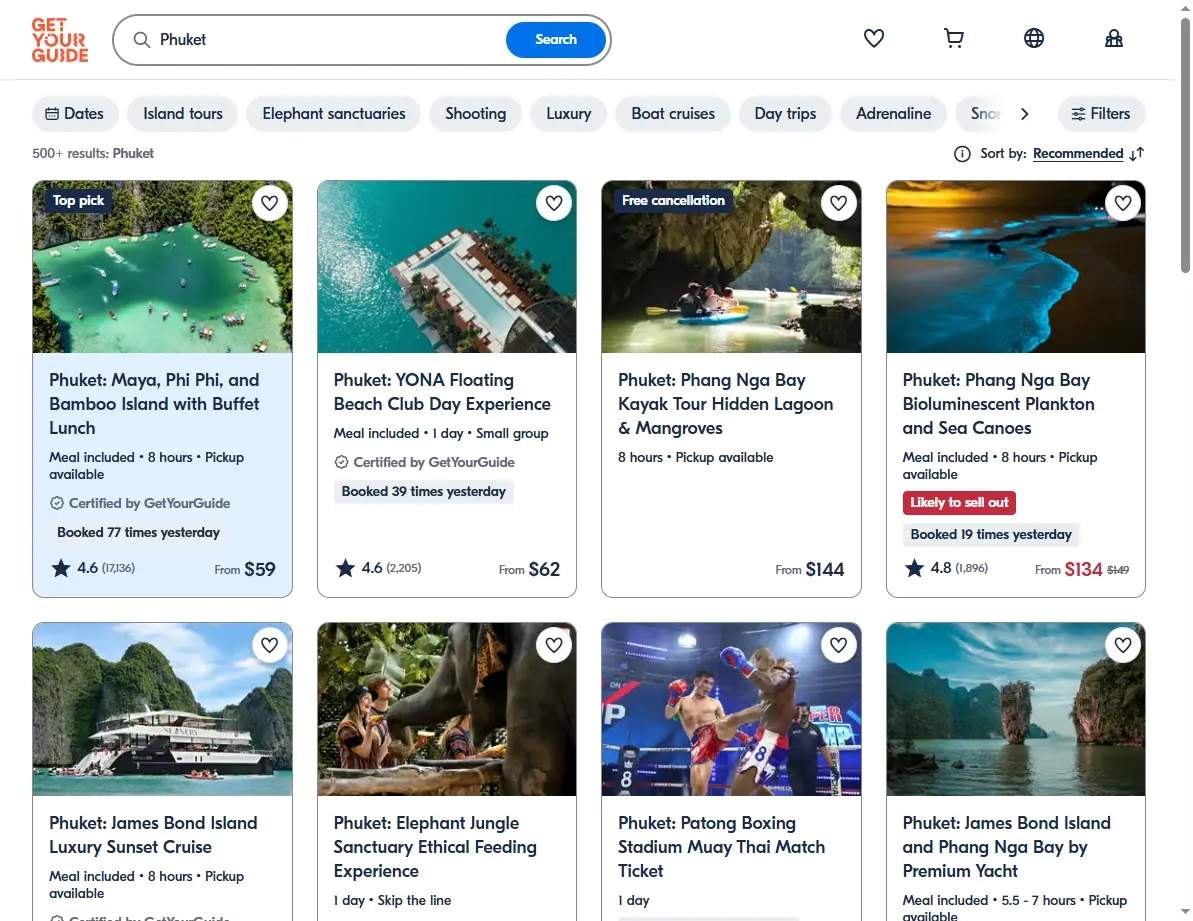Image resolution: width=1193 pixels, height=921 pixels.
Task: Save YONA Floating Beach Club to wishlist
Action: 554,203
